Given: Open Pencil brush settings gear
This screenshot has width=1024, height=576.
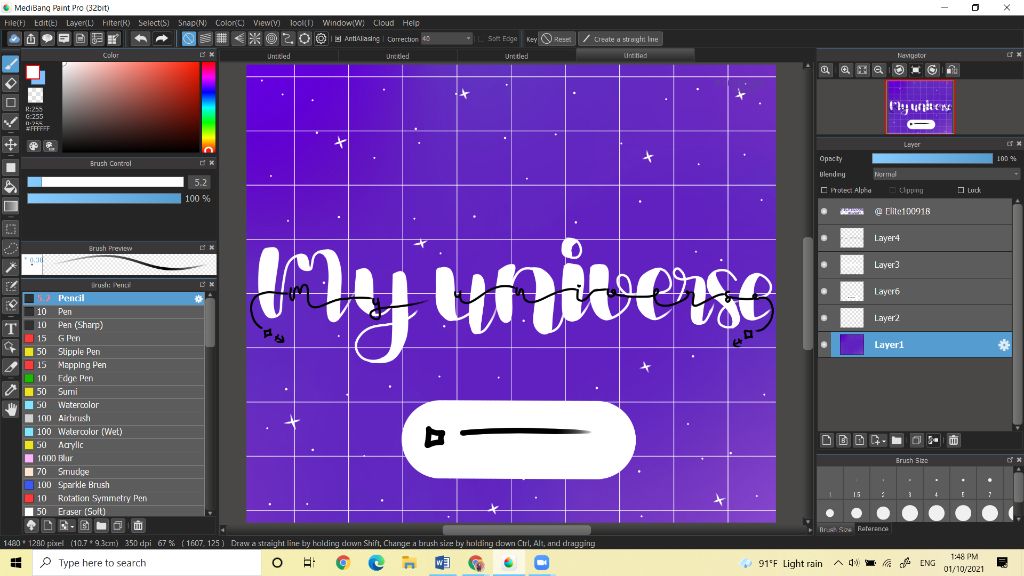Looking at the screenshot, I should 199,298.
